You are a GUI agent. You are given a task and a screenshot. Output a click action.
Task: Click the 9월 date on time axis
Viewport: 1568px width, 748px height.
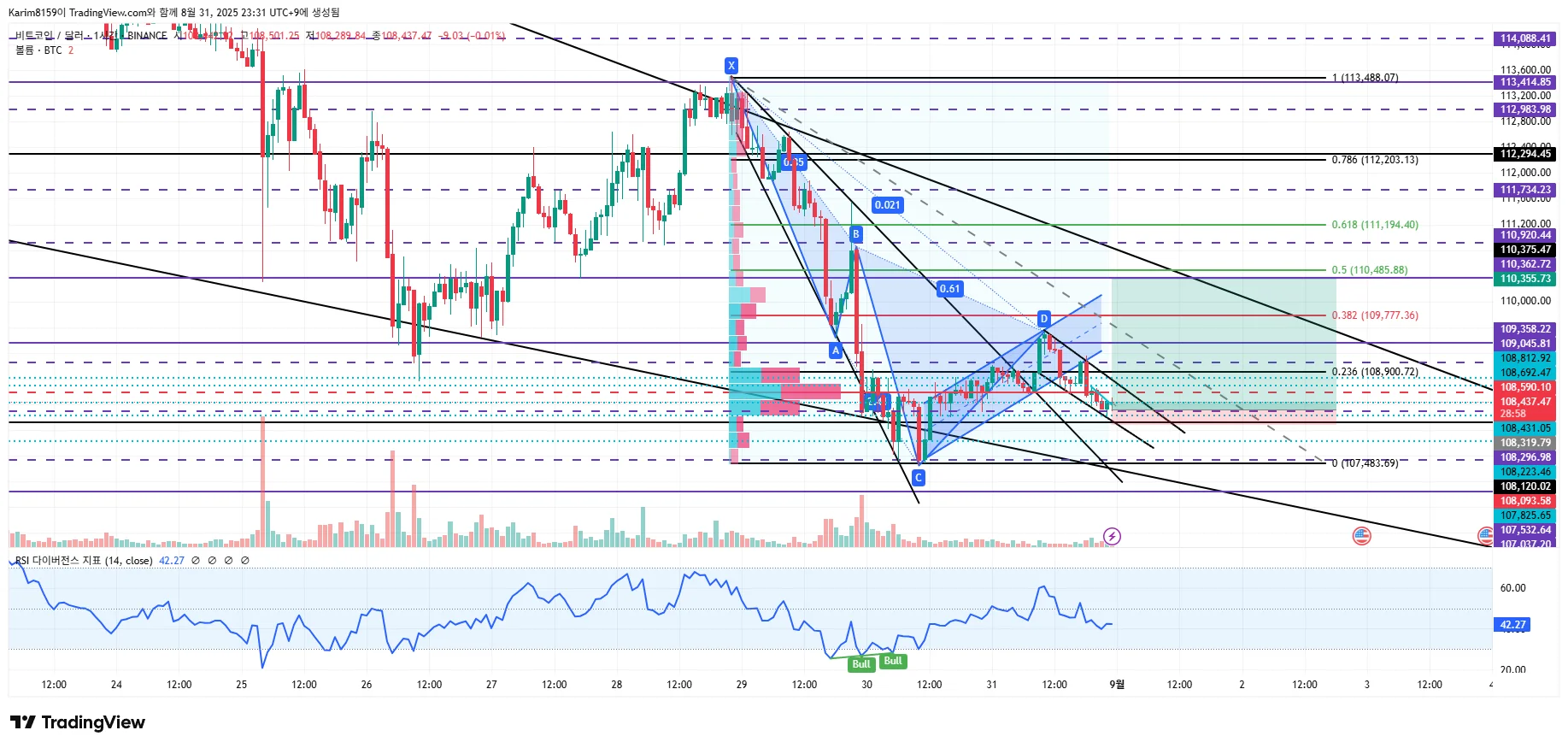click(x=1117, y=685)
